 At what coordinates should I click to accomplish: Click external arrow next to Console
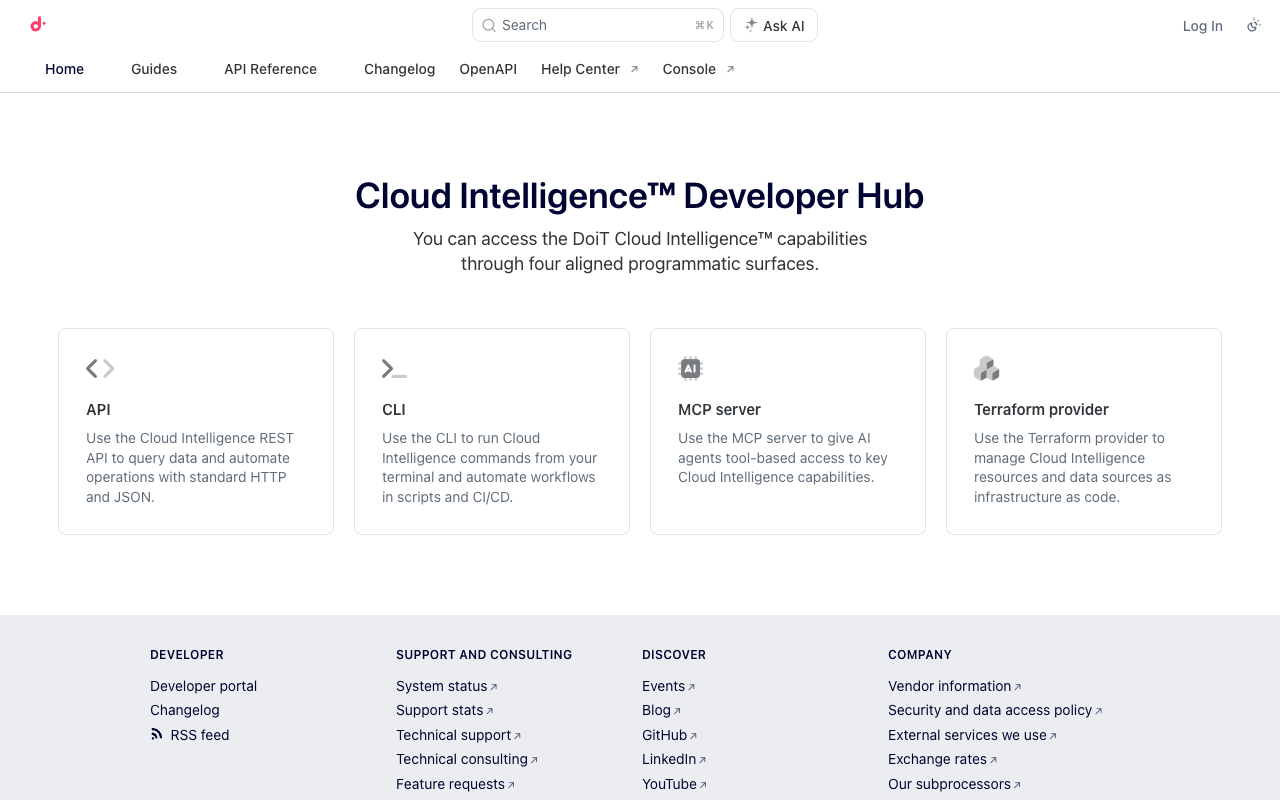click(730, 69)
